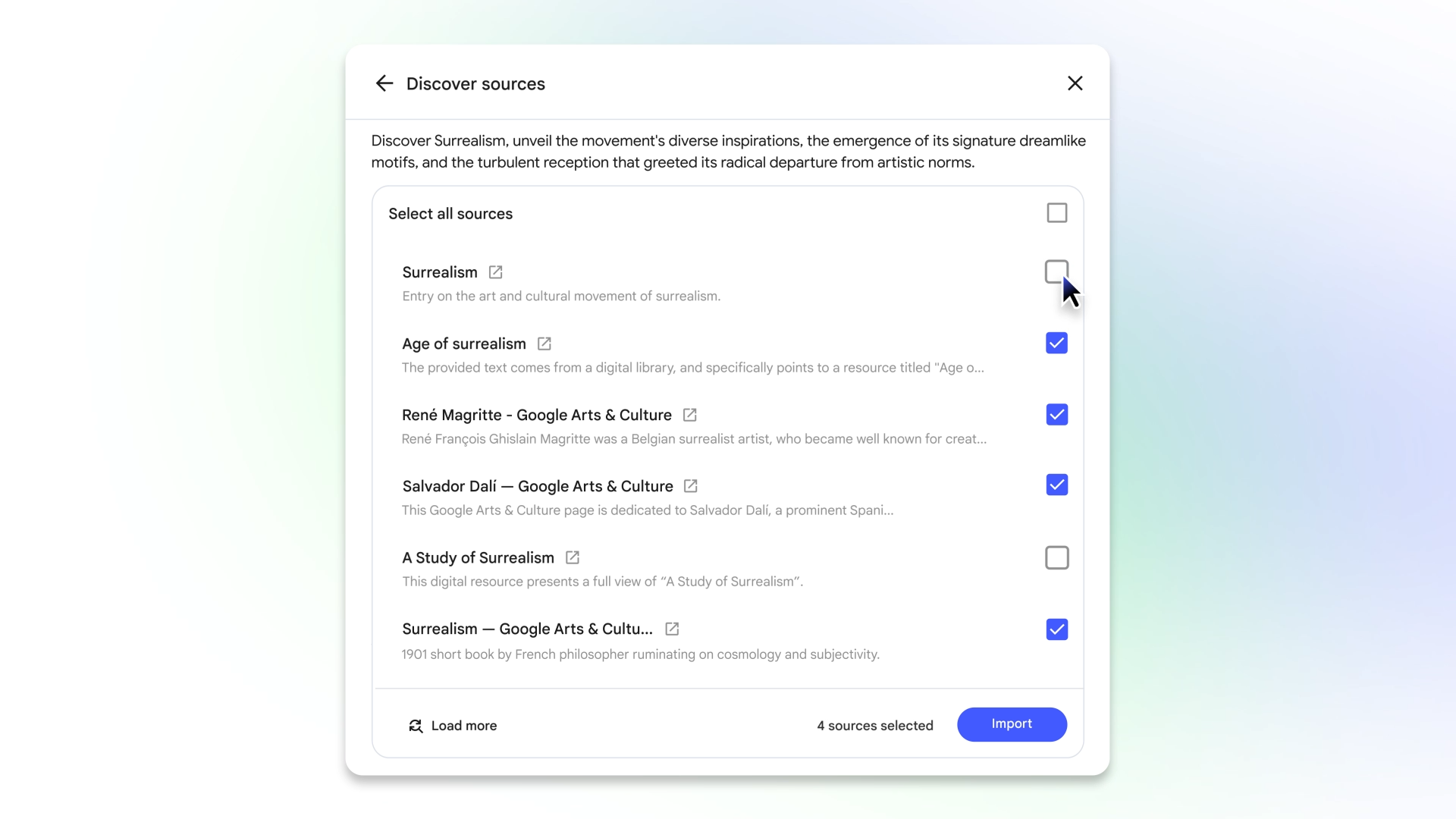Image resolution: width=1456 pixels, height=819 pixels.
Task: Click the Load more button
Action: (453, 726)
